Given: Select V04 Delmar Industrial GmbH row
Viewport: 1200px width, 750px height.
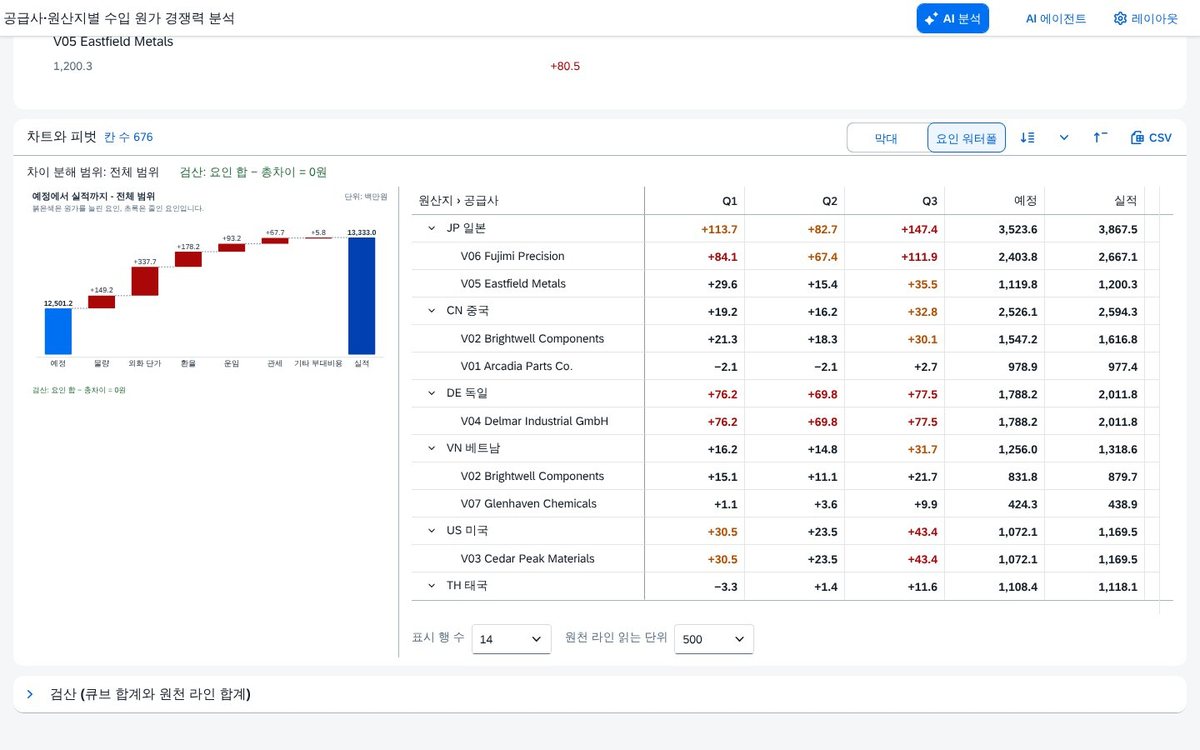Looking at the screenshot, I should [x=785, y=421].
